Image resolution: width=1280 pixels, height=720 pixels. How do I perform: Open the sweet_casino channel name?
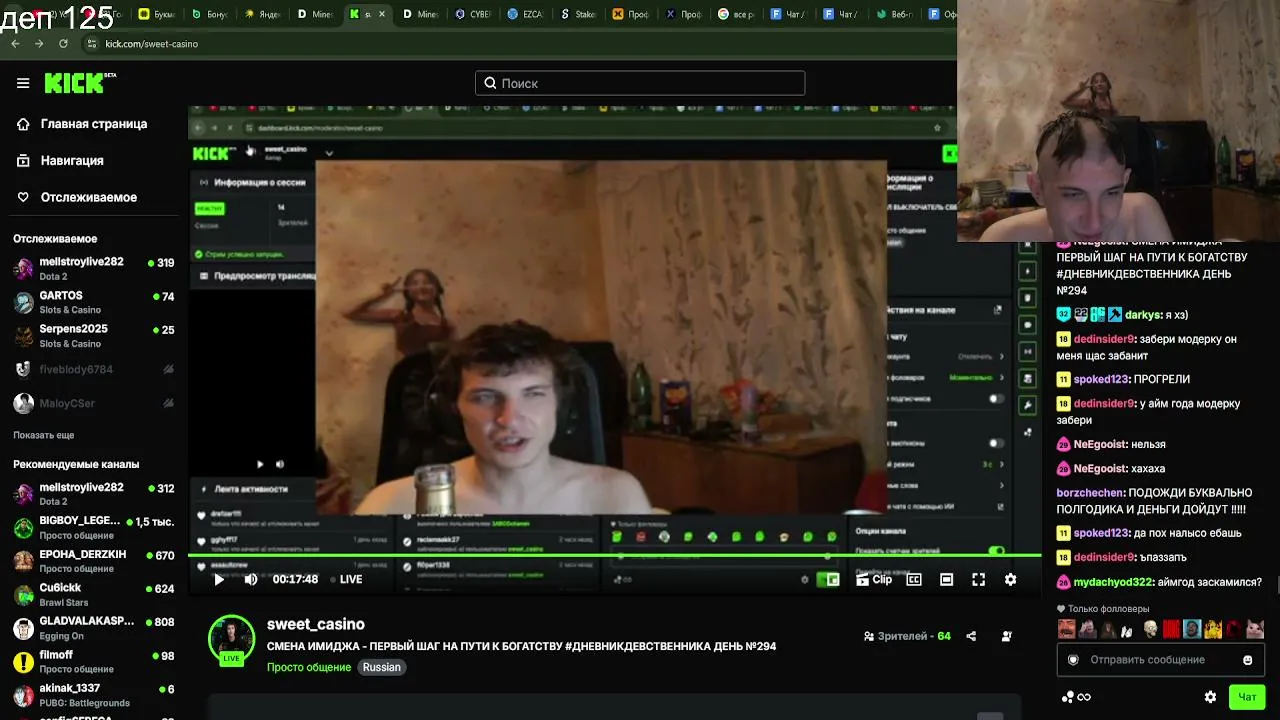316,624
